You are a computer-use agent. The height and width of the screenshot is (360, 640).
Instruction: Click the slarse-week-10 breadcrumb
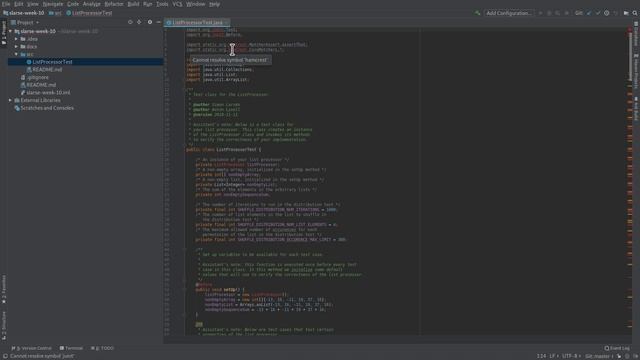point(24,13)
